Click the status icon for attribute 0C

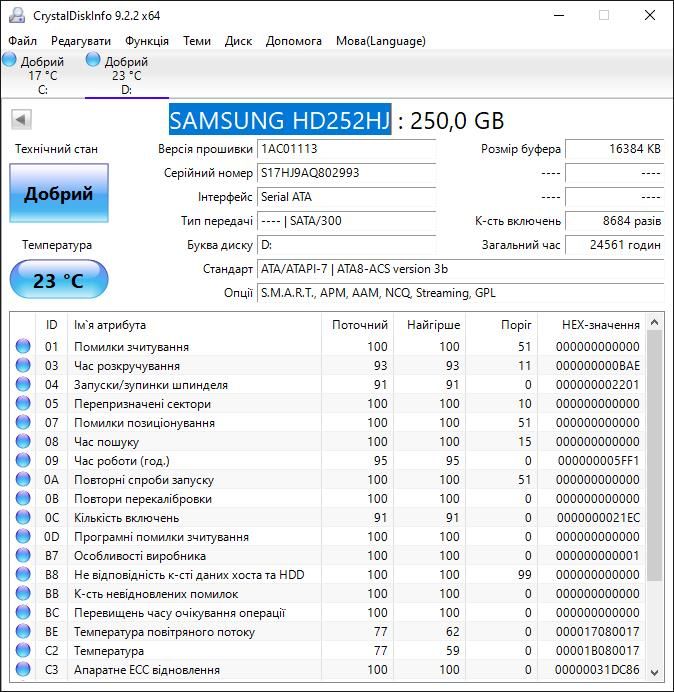tap(23, 517)
